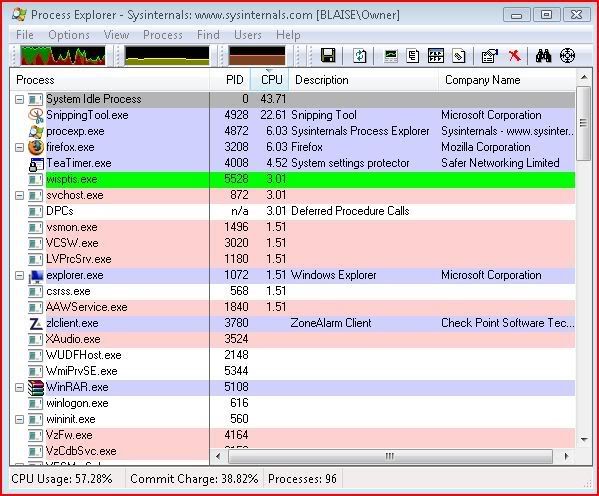Image resolution: width=599 pixels, height=496 pixels.
Task: Click the CPU Usage 57.28% status text
Action: [x=62, y=479]
